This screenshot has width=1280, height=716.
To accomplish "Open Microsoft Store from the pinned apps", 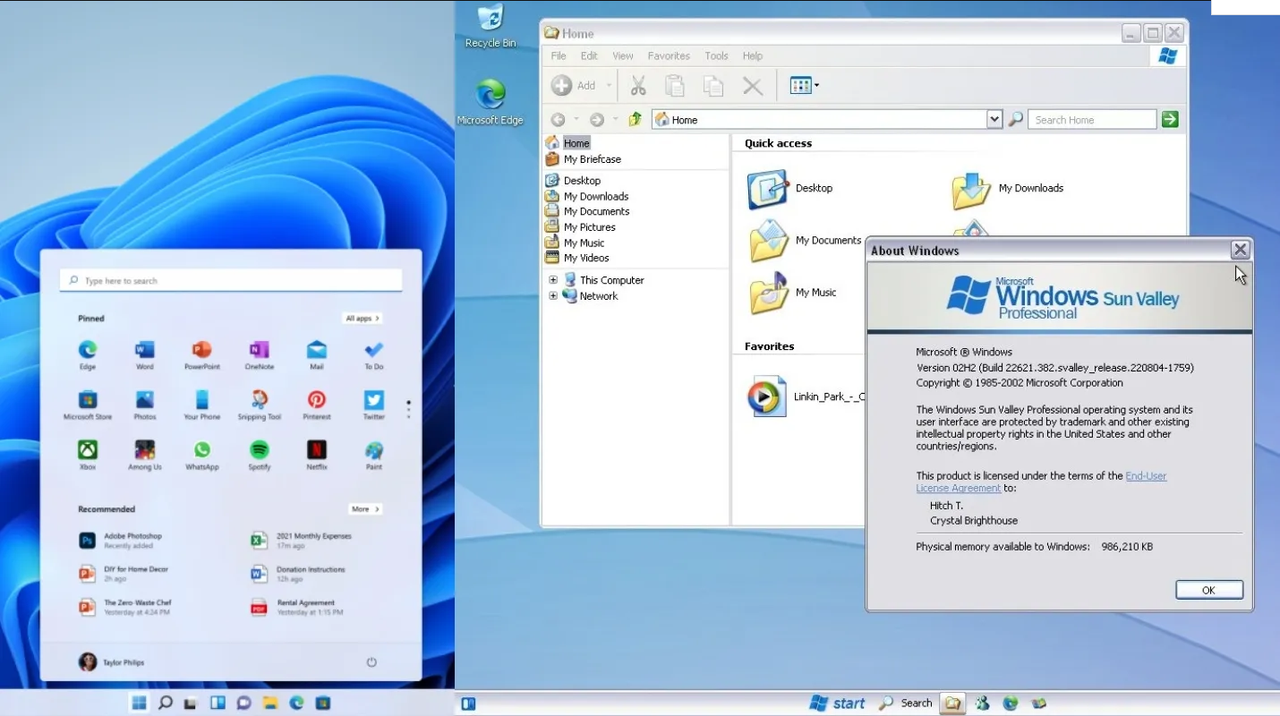I will coord(87,404).
